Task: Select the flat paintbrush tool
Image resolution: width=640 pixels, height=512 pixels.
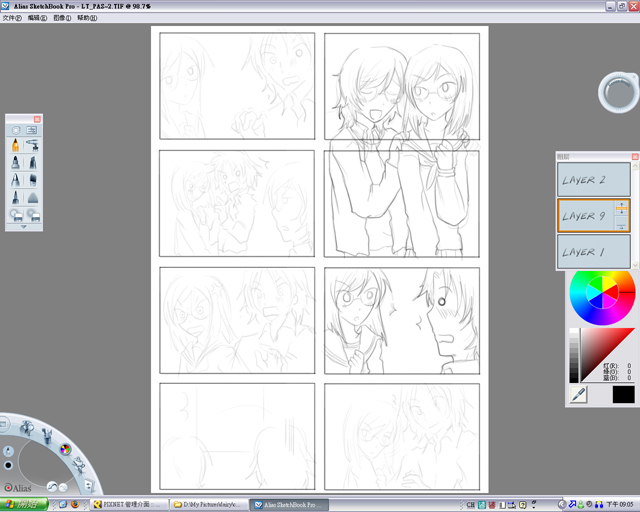Action: (33, 180)
